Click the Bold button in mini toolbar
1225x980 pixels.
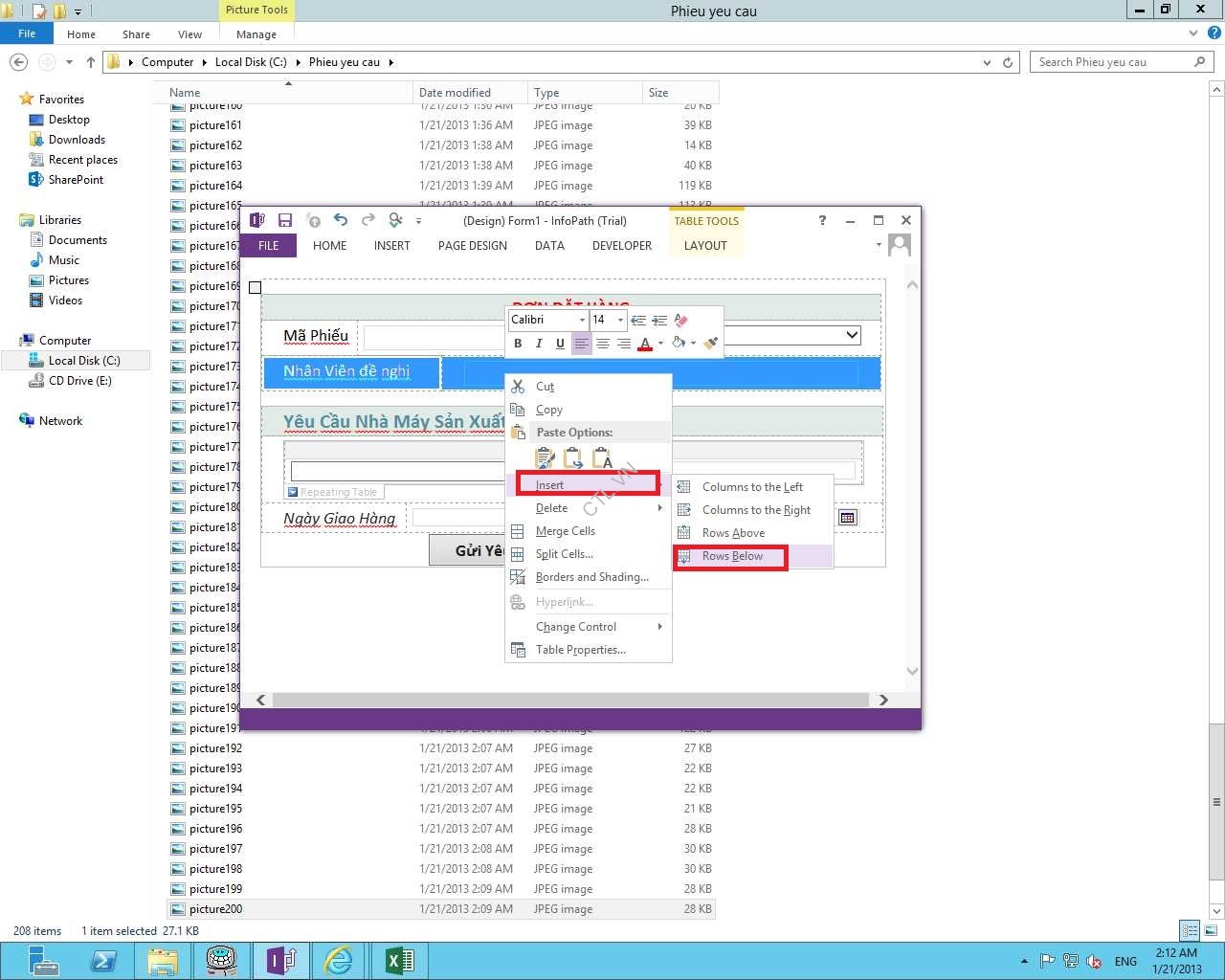coord(518,344)
